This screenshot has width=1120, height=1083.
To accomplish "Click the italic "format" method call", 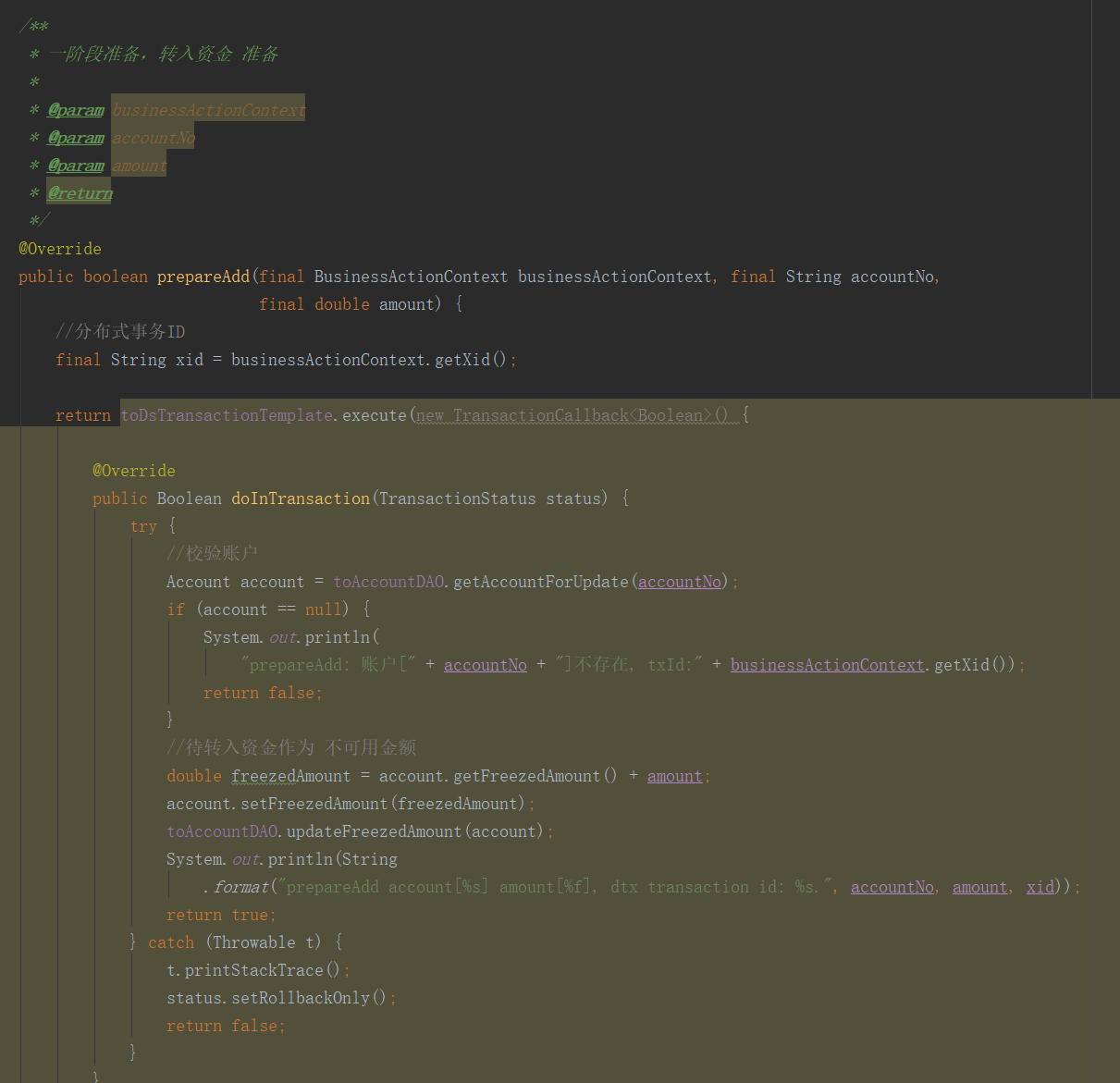I will click(x=240, y=887).
